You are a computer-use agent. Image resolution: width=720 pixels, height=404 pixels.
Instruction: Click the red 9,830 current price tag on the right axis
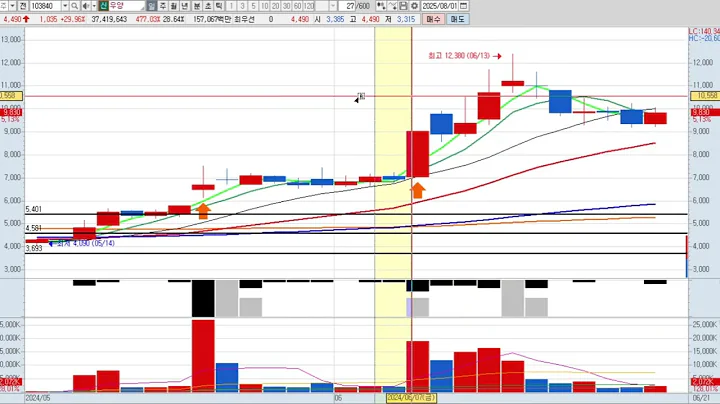[705, 112]
